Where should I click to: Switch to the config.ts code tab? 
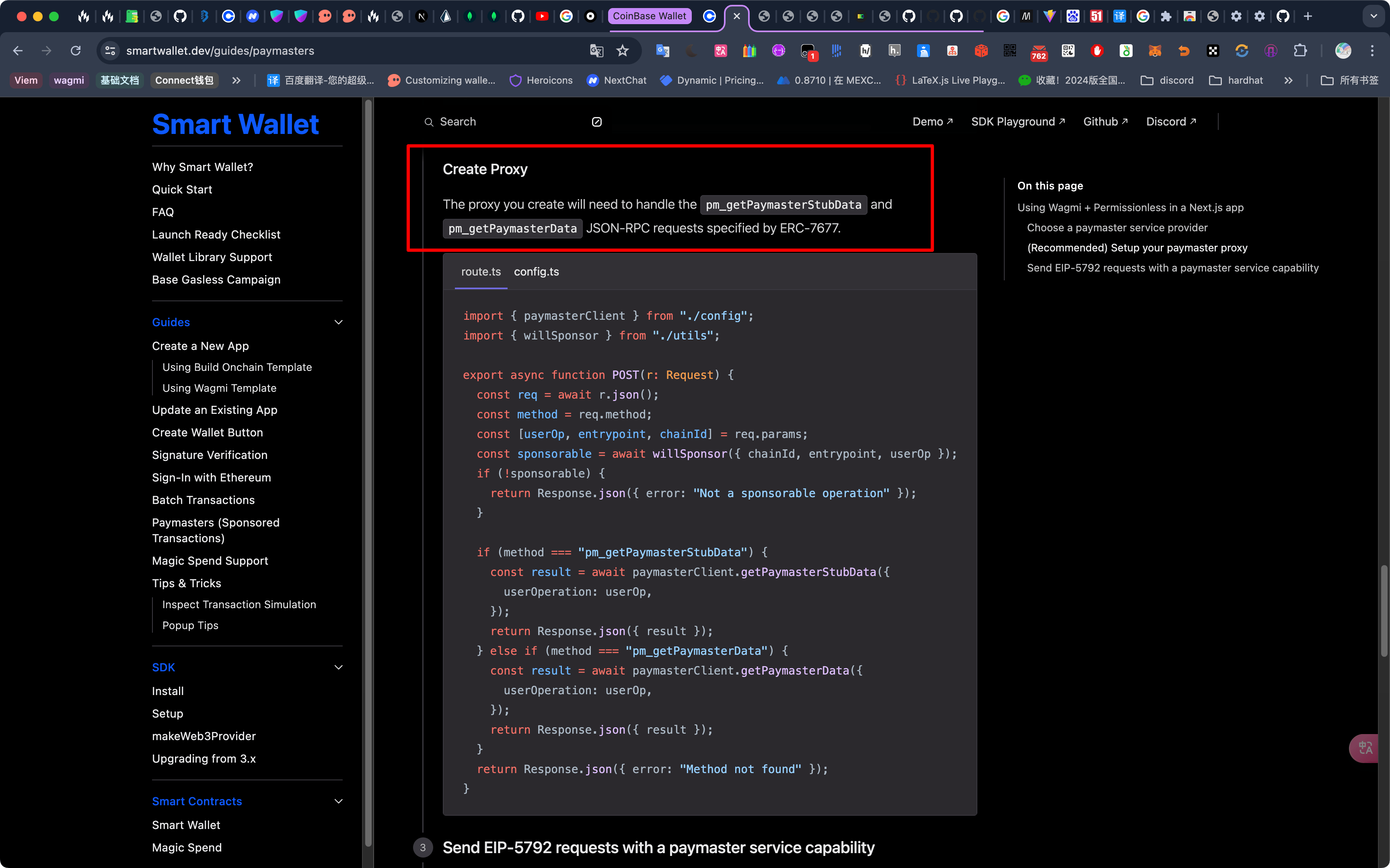pyautogui.click(x=537, y=272)
